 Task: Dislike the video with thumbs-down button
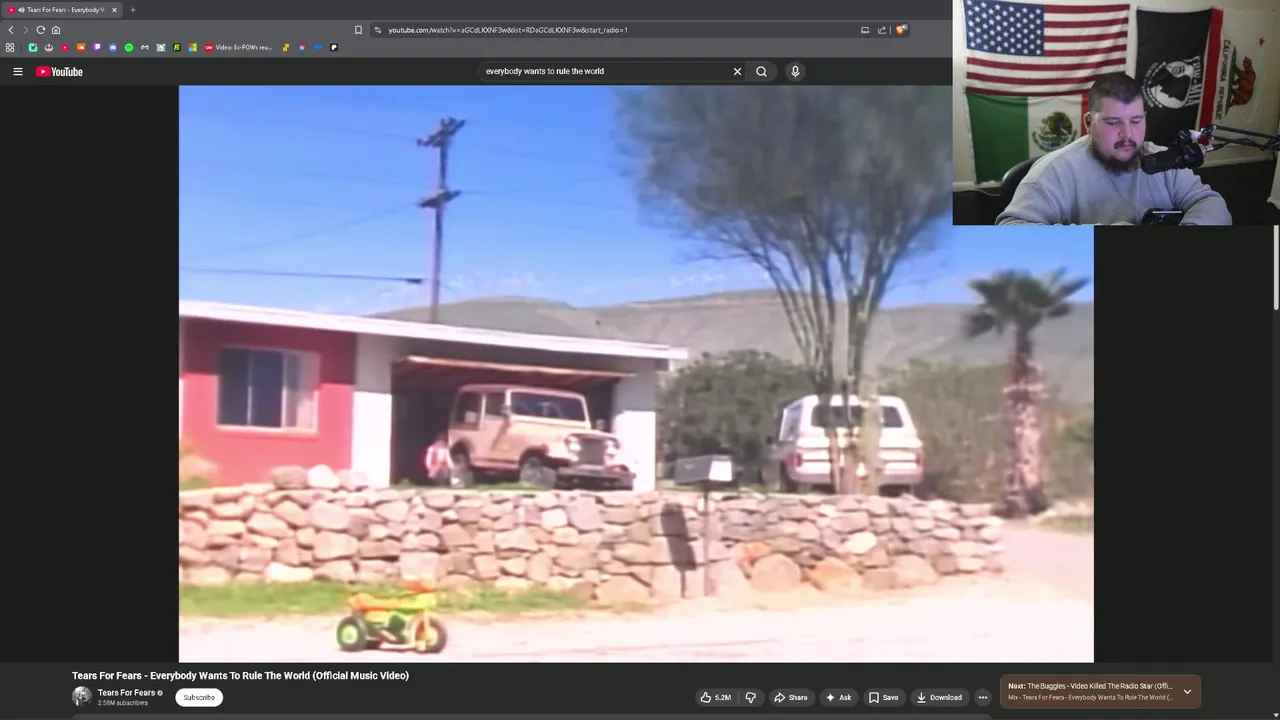tap(750, 697)
